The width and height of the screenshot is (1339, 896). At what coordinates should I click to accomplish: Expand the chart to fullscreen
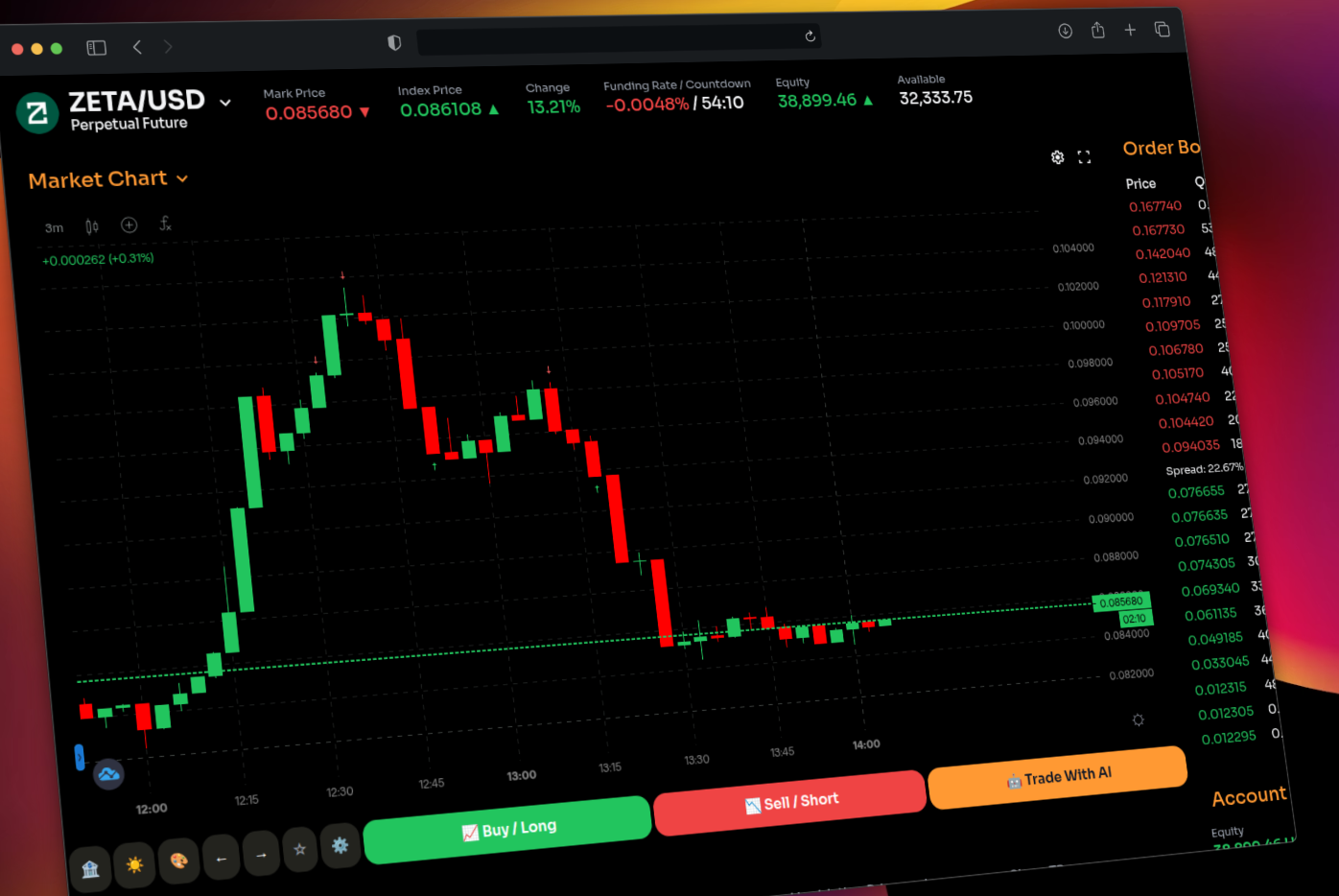pyautogui.click(x=1085, y=156)
